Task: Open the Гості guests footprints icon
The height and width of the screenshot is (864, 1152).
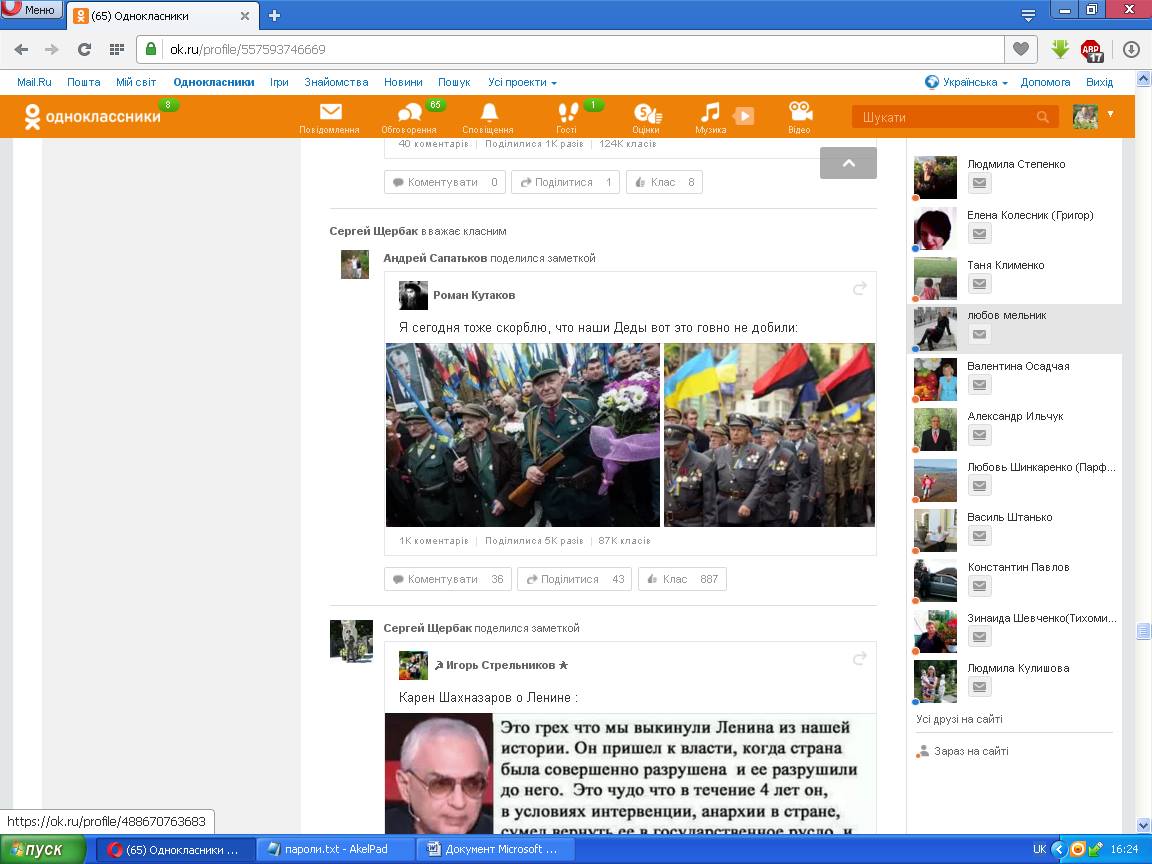Action: tap(567, 114)
